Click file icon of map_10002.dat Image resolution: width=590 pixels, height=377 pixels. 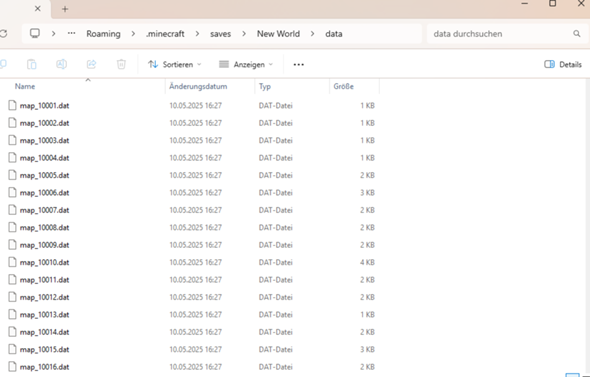[x=12, y=123]
